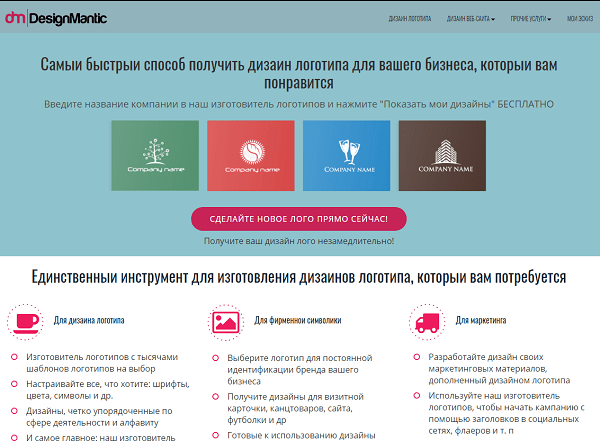Click the building icon inside brown sample
This screenshot has height=441, width=600.
point(445,152)
